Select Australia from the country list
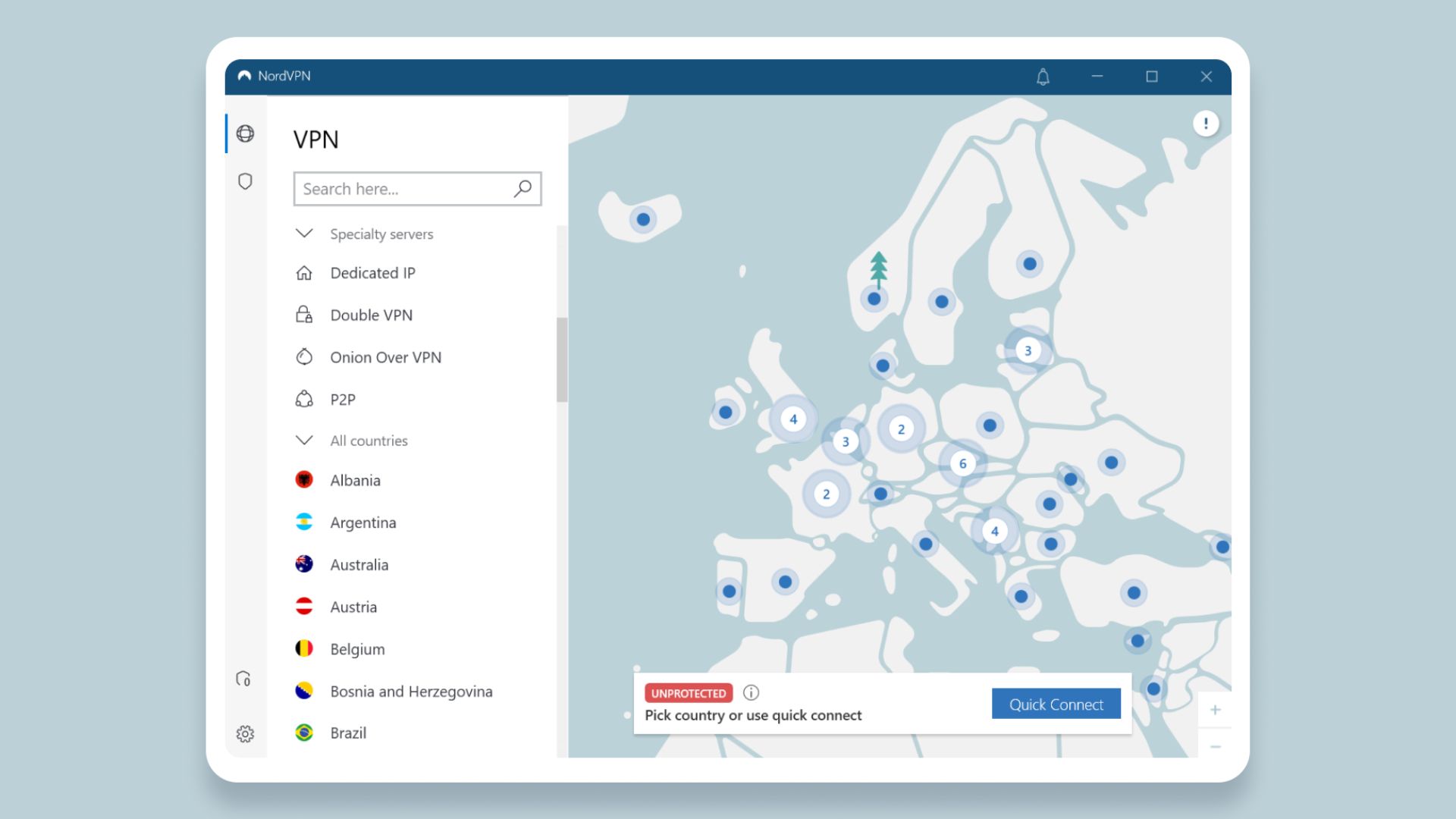 coord(358,564)
